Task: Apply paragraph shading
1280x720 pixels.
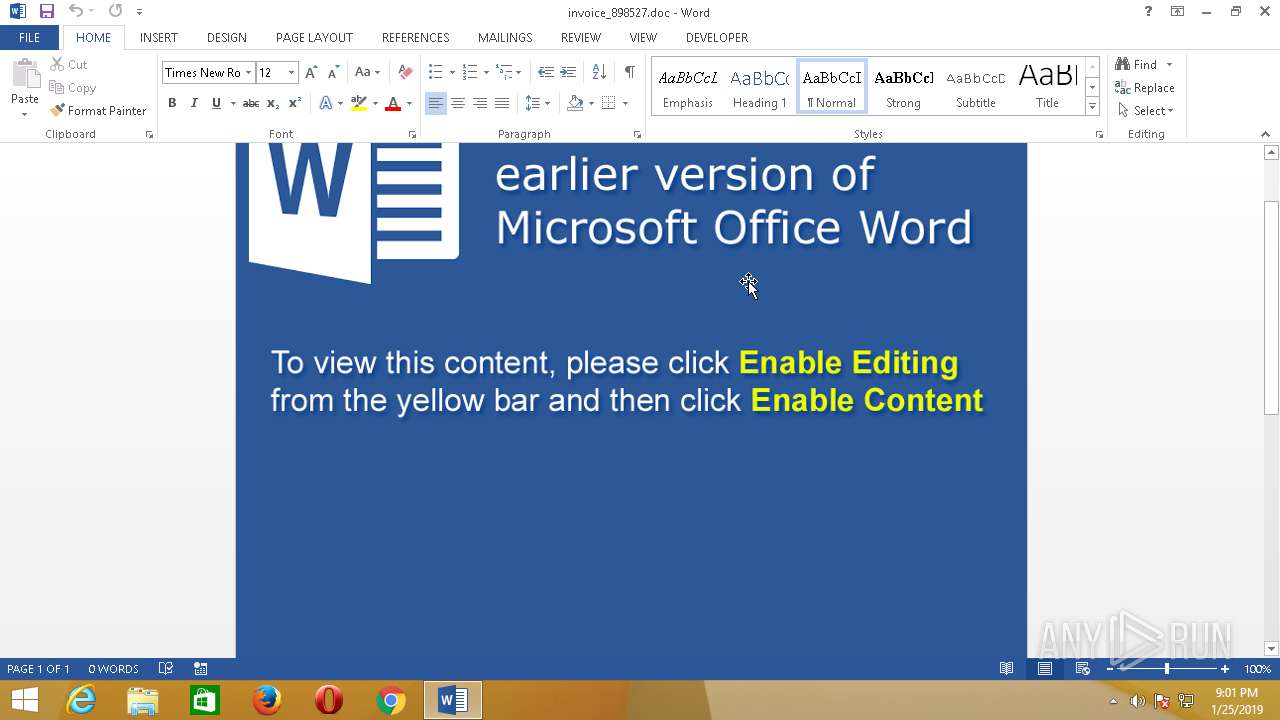Action: tap(575, 103)
